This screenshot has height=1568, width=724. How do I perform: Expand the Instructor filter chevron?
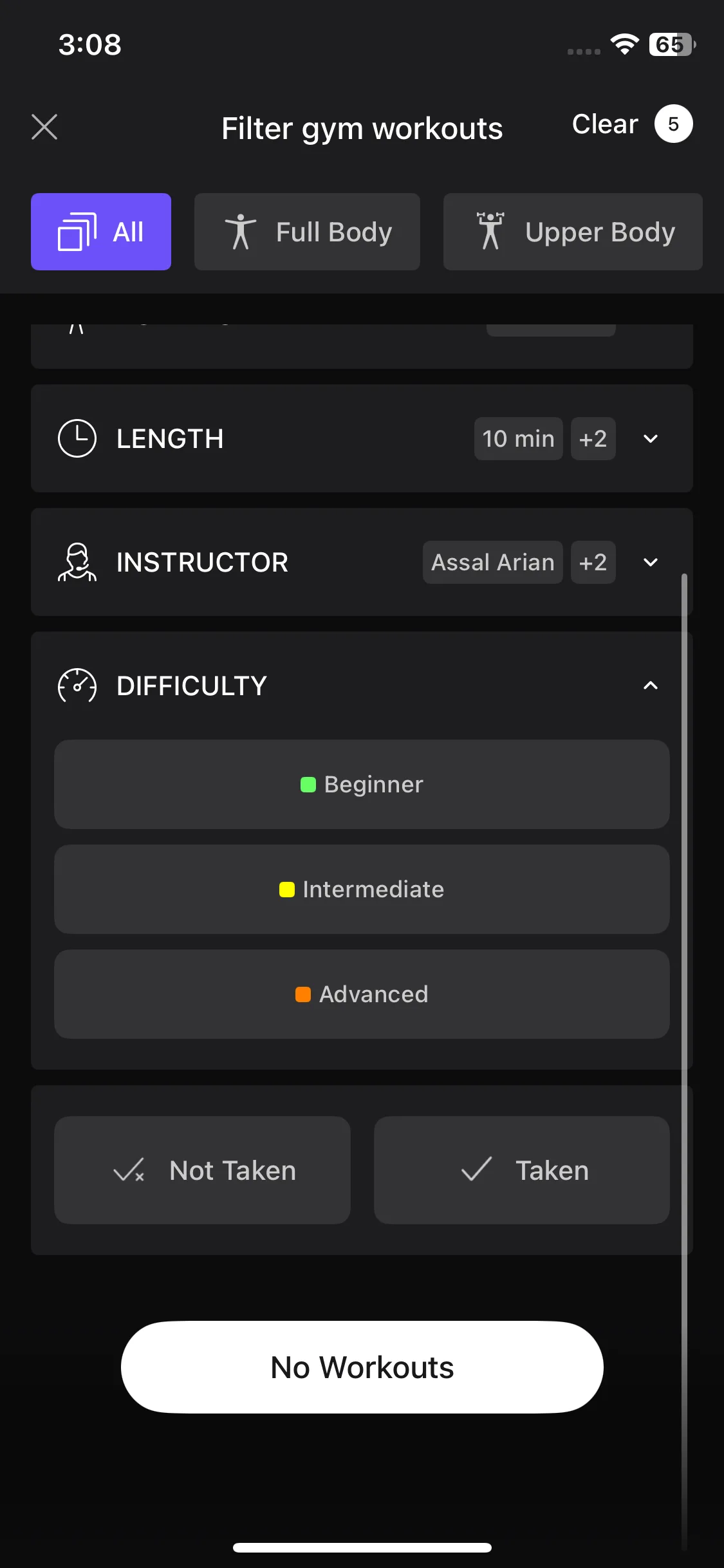[x=651, y=562]
